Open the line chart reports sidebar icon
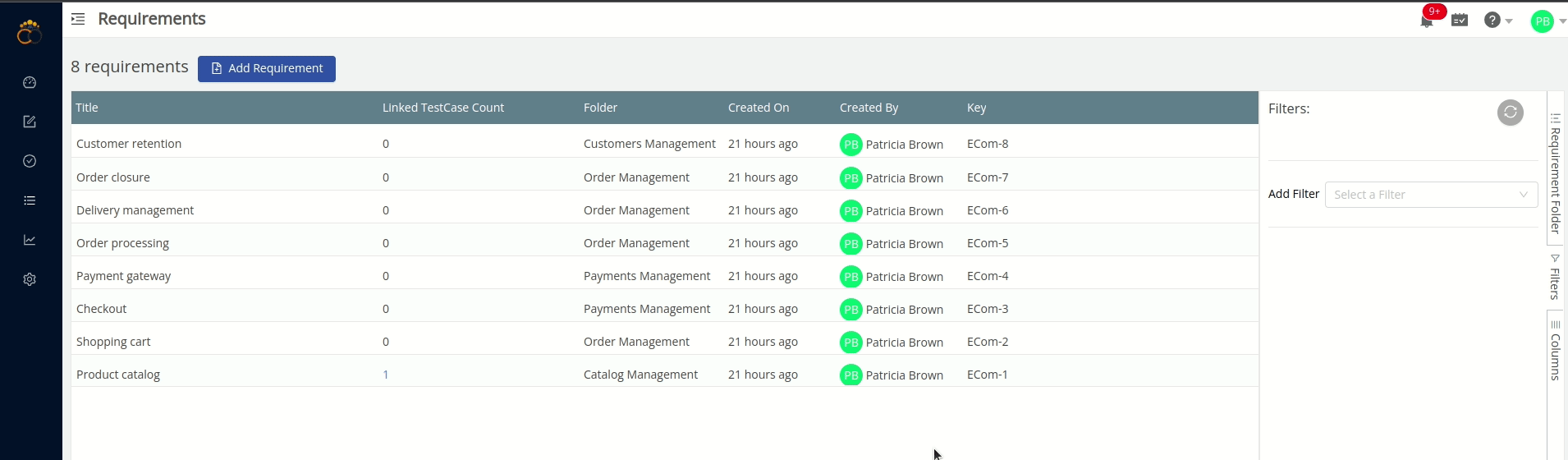1568x460 pixels. point(30,240)
